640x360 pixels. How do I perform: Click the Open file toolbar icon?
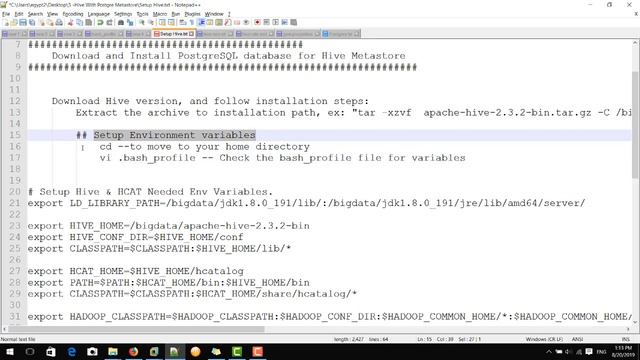pyautogui.click(x=14, y=22)
